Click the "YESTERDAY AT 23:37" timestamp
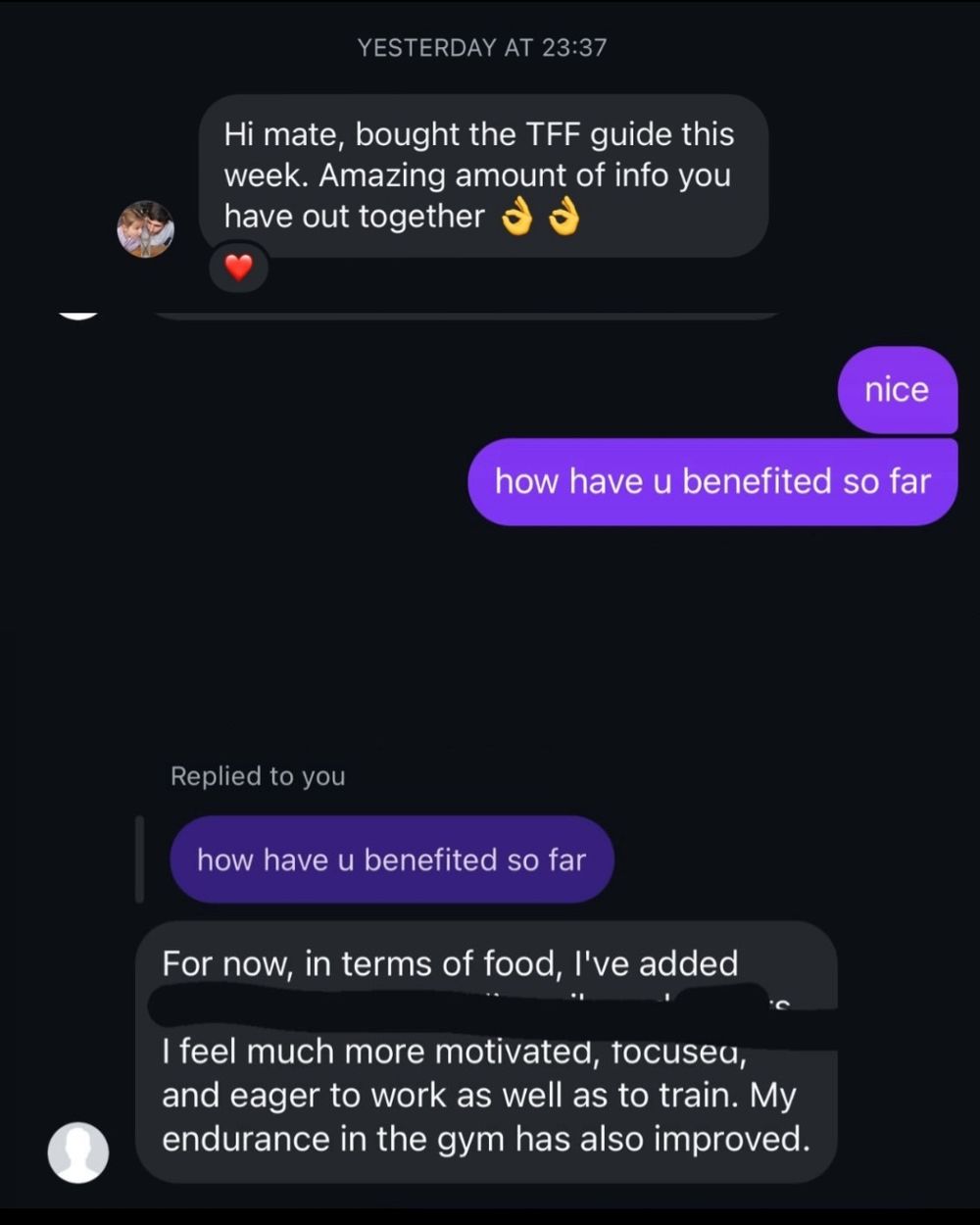Screen dimensions: 980x1225 pos(482,47)
